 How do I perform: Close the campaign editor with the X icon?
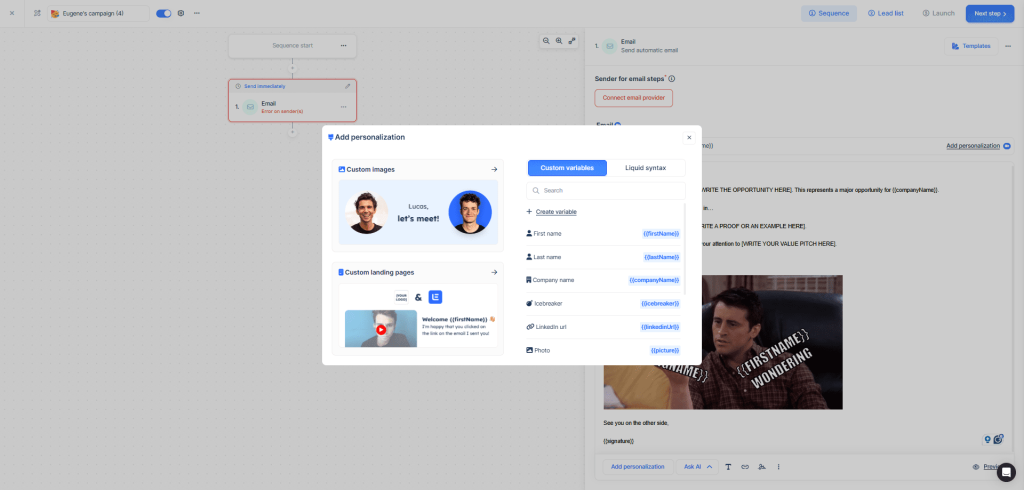click(12, 13)
